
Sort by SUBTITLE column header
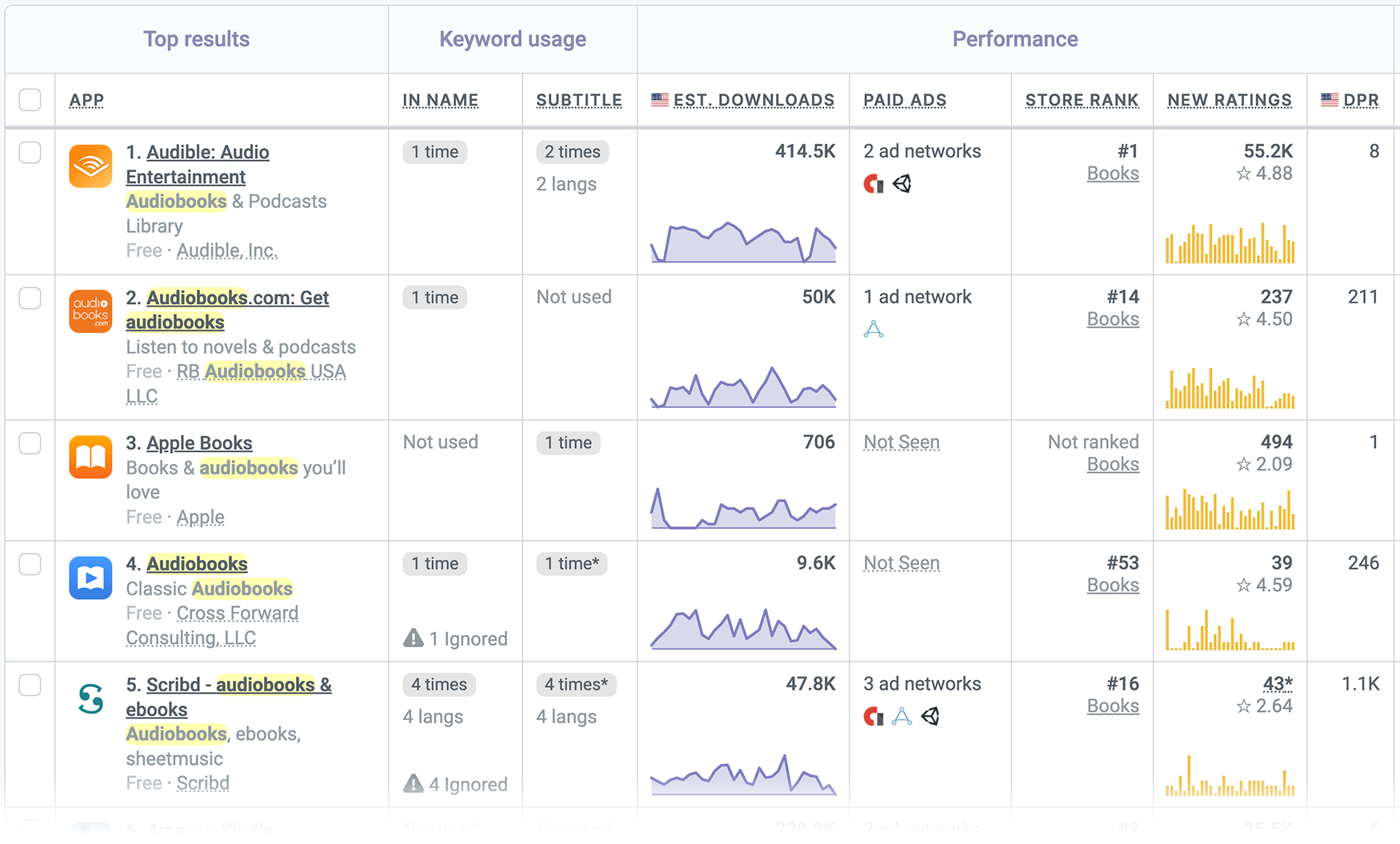[578, 100]
